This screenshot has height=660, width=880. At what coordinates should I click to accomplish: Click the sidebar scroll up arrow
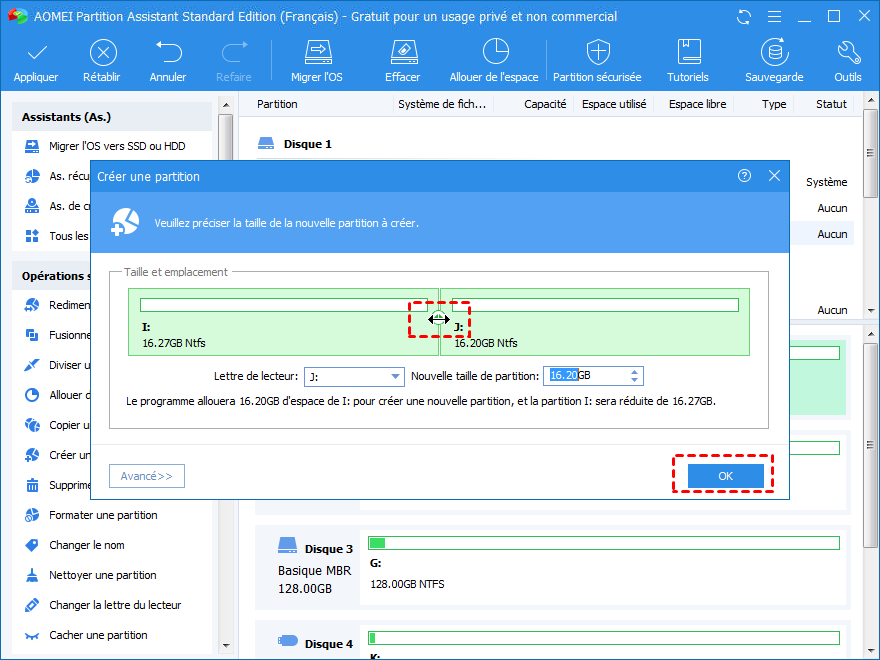point(226,105)
